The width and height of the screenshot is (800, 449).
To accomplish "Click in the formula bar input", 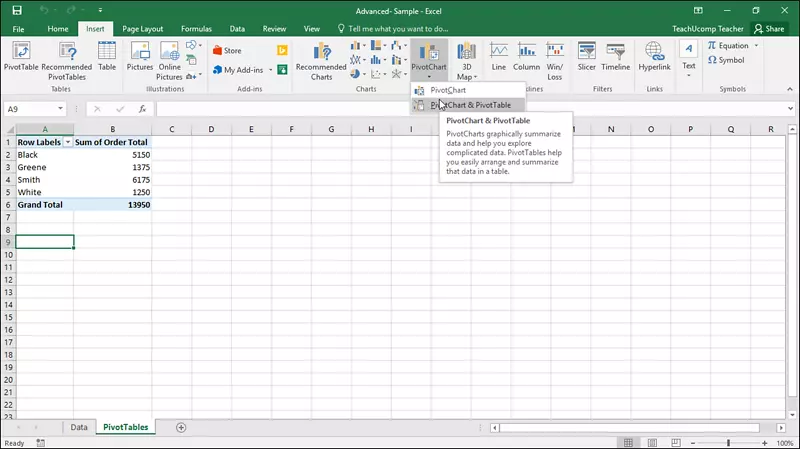I will (x=469, y=109).
